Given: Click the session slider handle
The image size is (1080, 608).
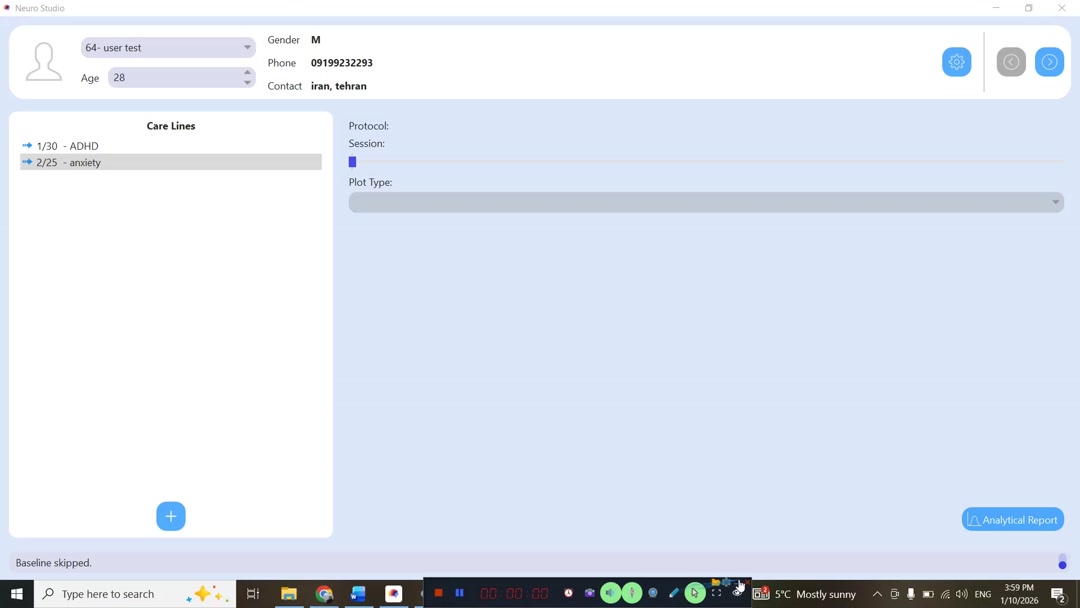Looking at the screenshot, I should 352,162.
